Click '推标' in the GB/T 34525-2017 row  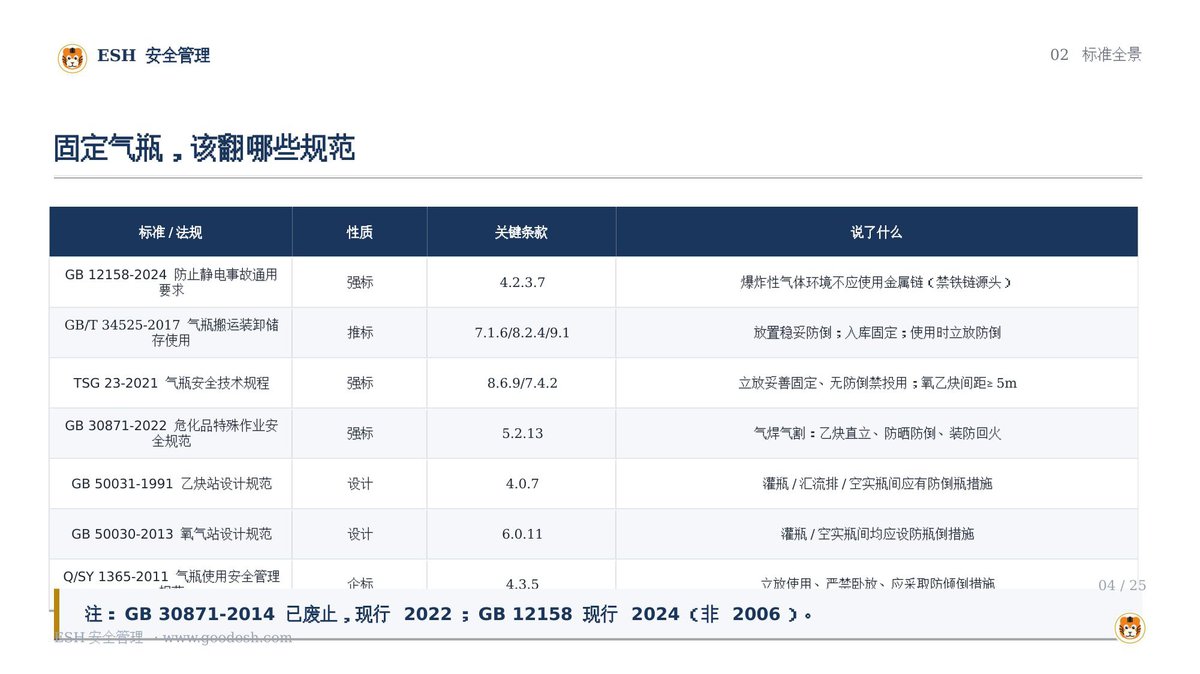coord(360,333)
